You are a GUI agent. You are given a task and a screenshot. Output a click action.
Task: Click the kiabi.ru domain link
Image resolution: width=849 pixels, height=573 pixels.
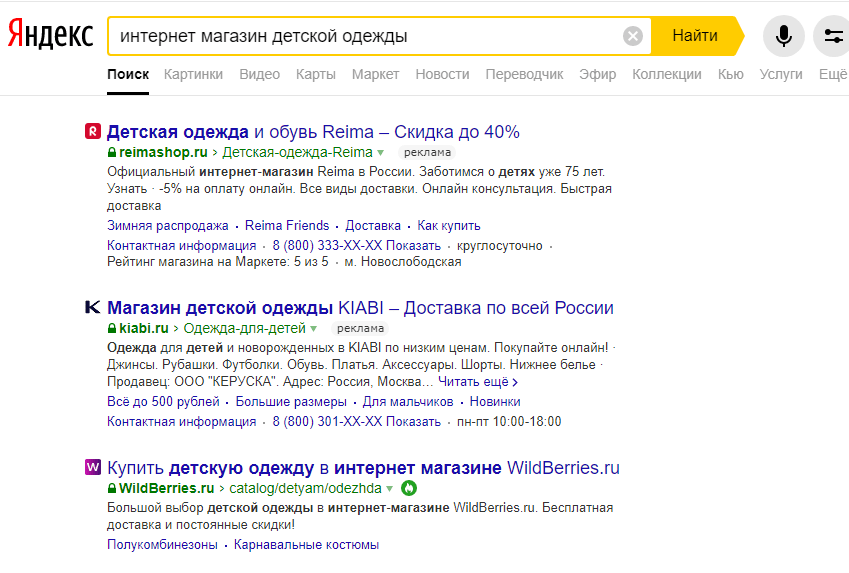pyautogui.click(x=143, y=328)
